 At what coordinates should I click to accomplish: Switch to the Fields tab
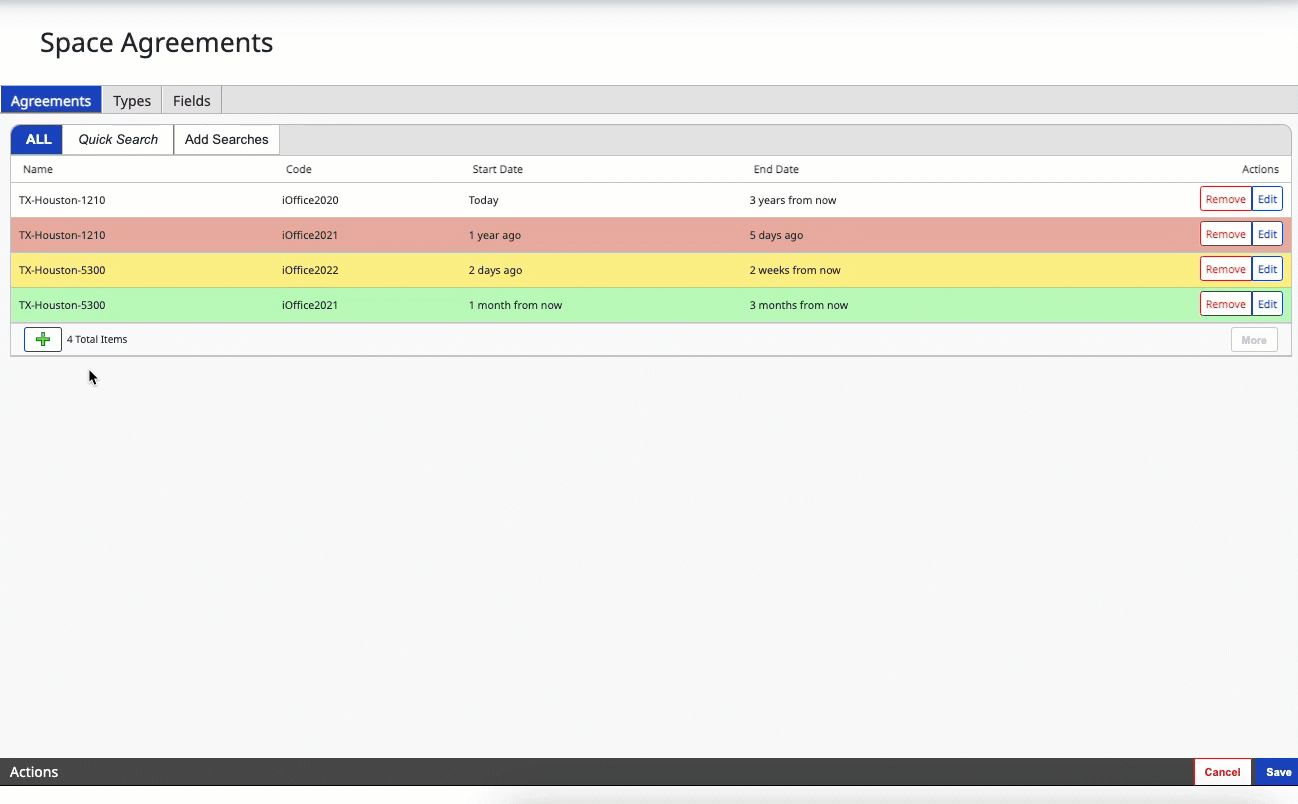click(191, 100)
